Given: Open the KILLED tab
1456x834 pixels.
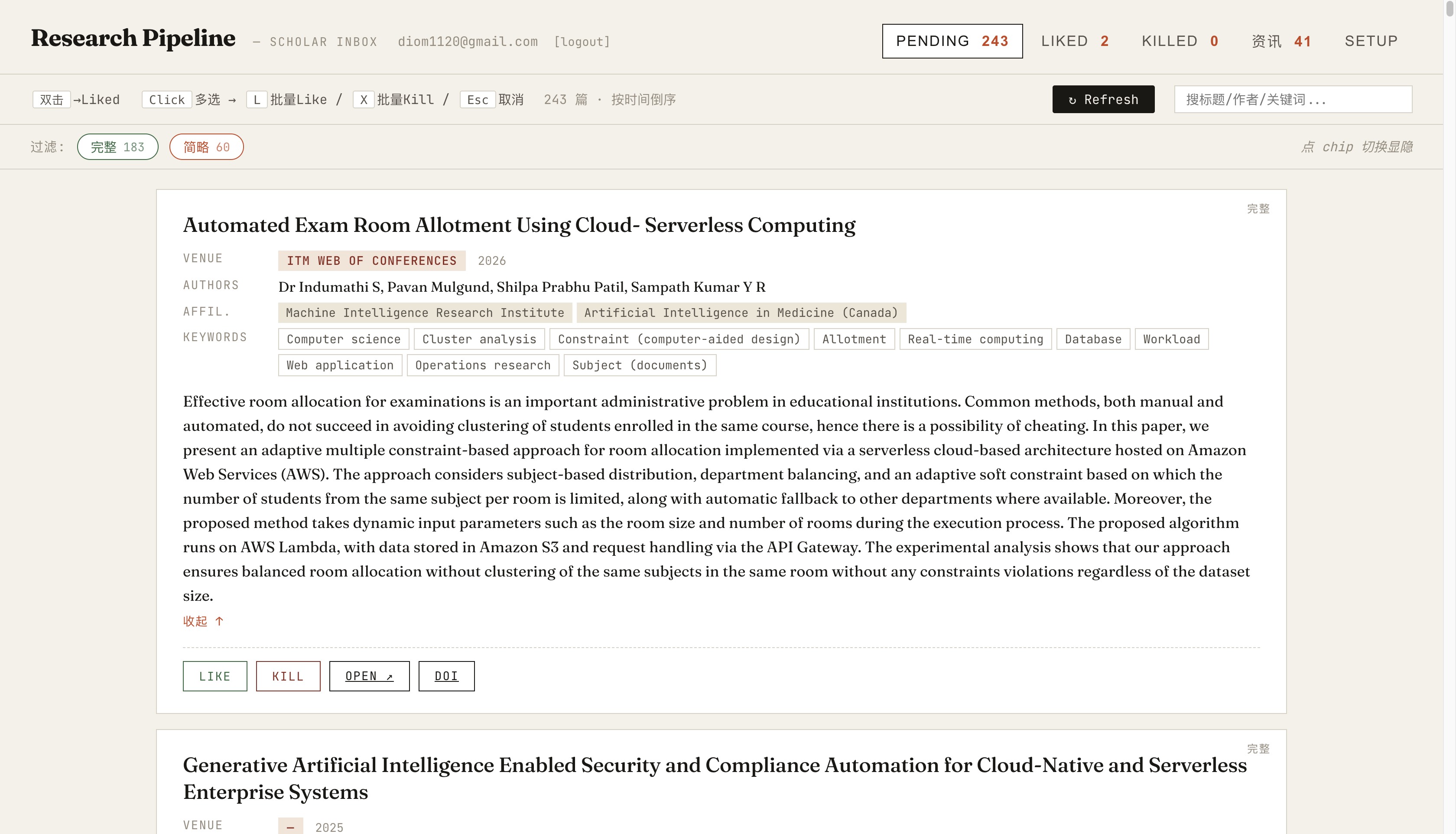Looking at the screenshot, I should click(x=1180, y=41).
